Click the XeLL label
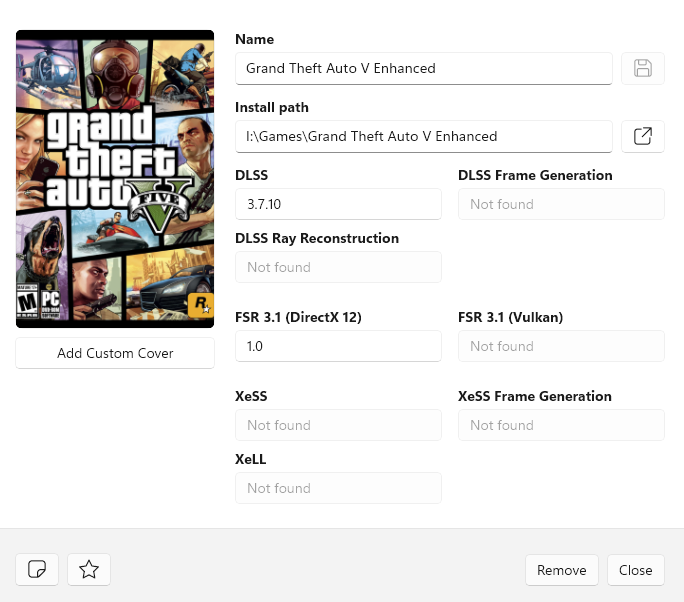 [x=251, y=459]
